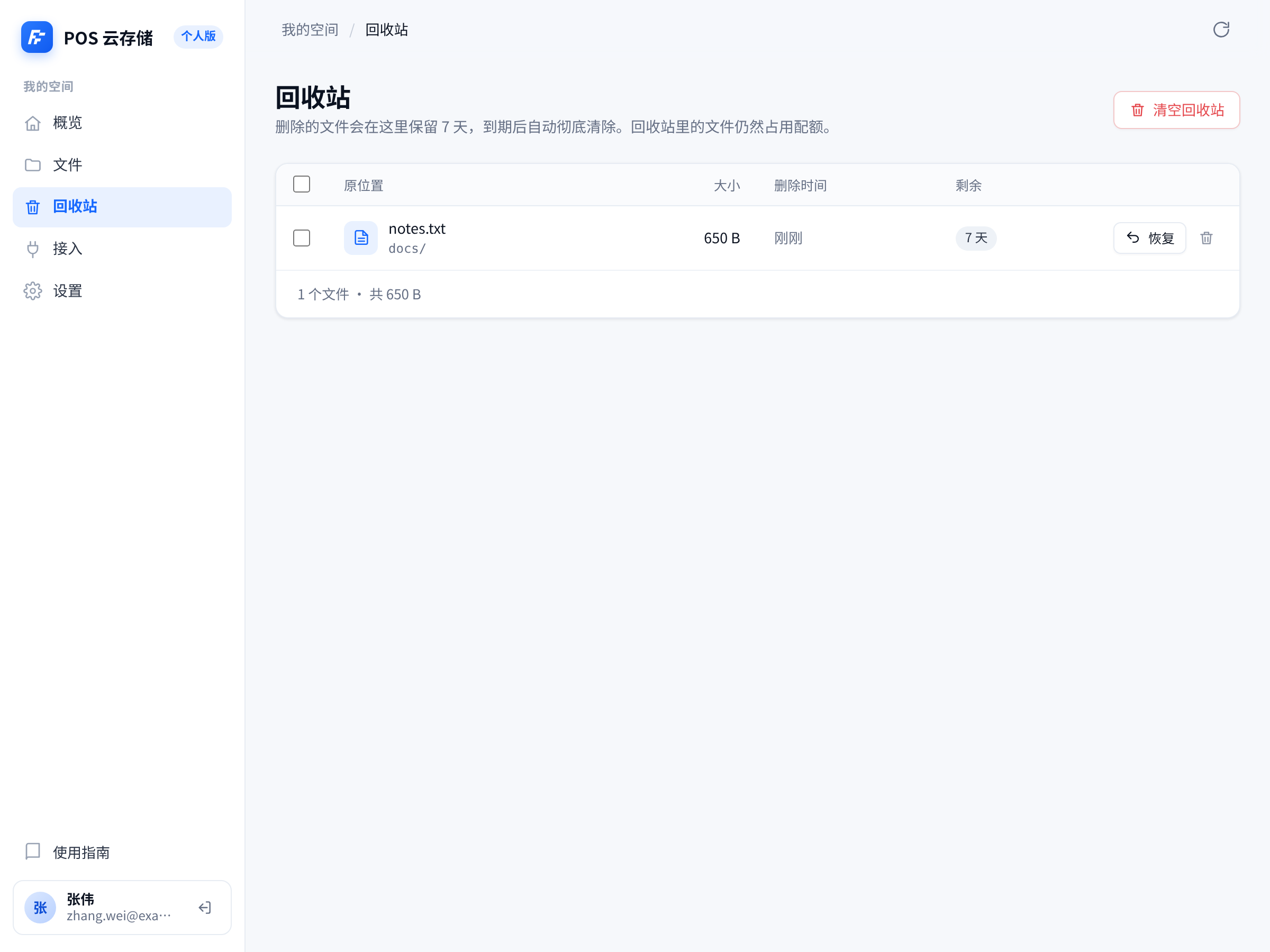
Task: Click the POS 云存储 logo icon
Action: click(37, 38)
